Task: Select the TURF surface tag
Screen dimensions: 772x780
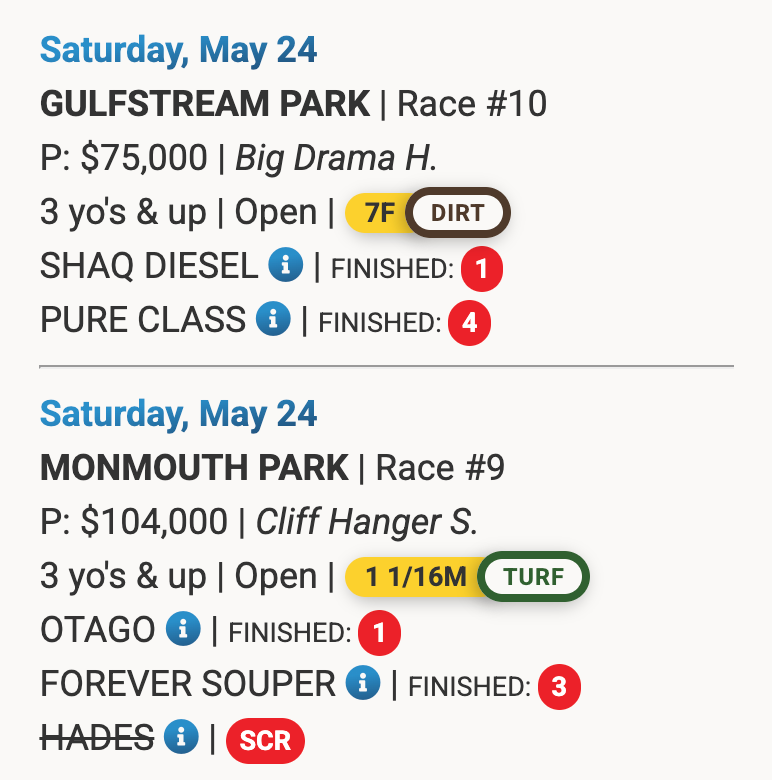Action: point(533,577)
